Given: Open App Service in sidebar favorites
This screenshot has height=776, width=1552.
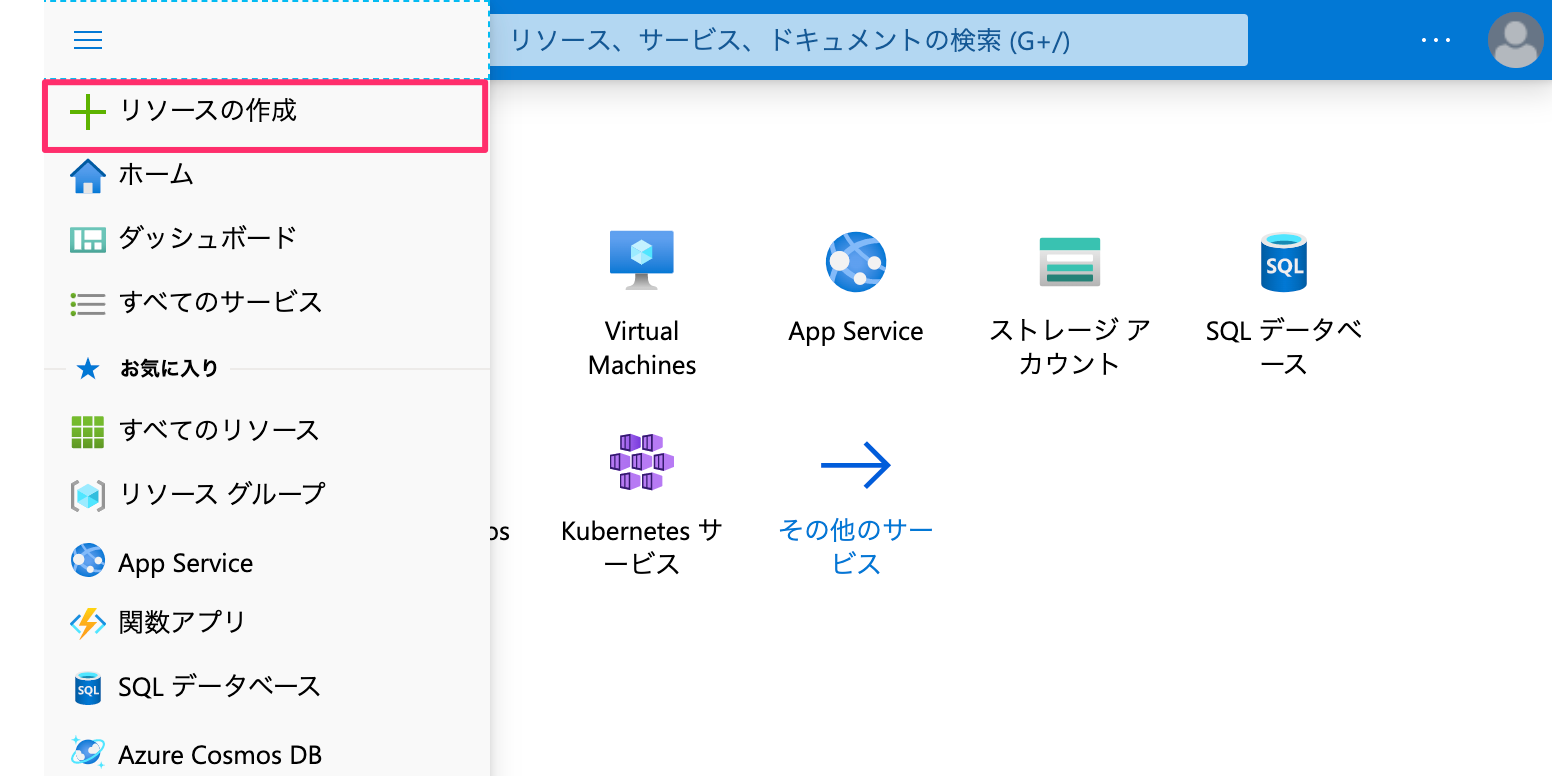Looking at the screenshot, I should coord(186,563).
